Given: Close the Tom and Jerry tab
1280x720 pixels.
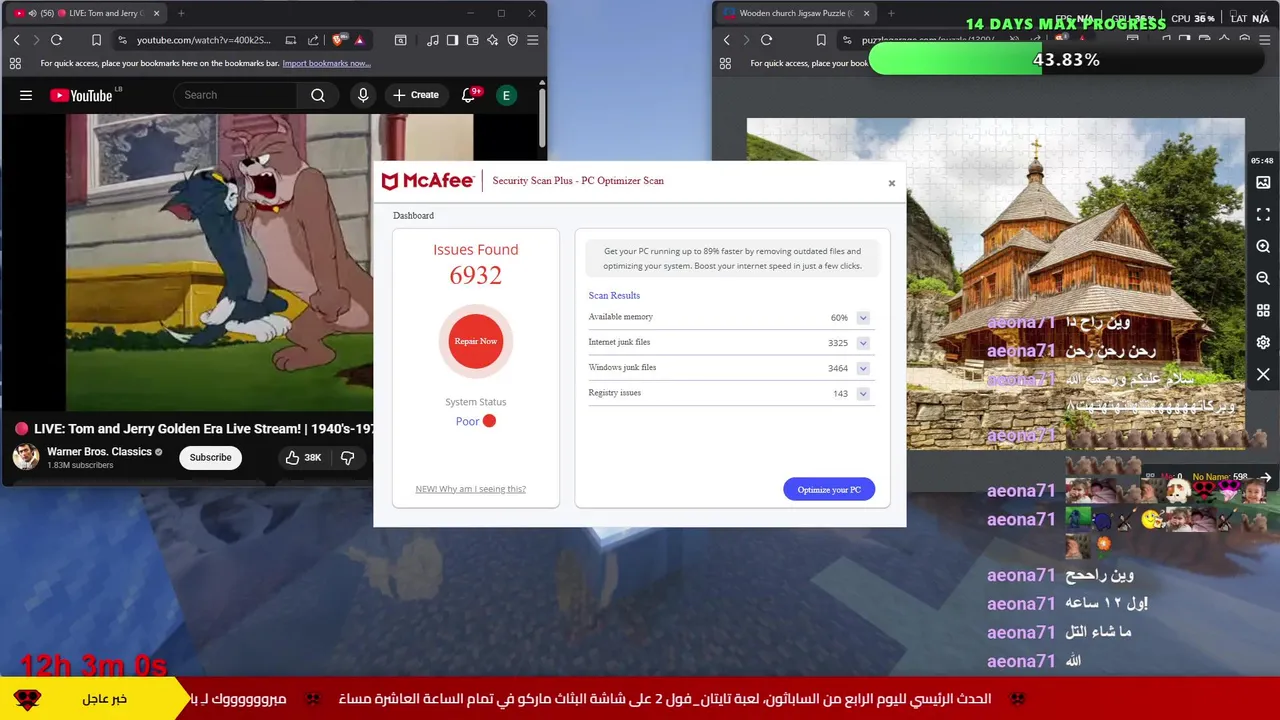Looking at the screenshot, I should (156, 13).
